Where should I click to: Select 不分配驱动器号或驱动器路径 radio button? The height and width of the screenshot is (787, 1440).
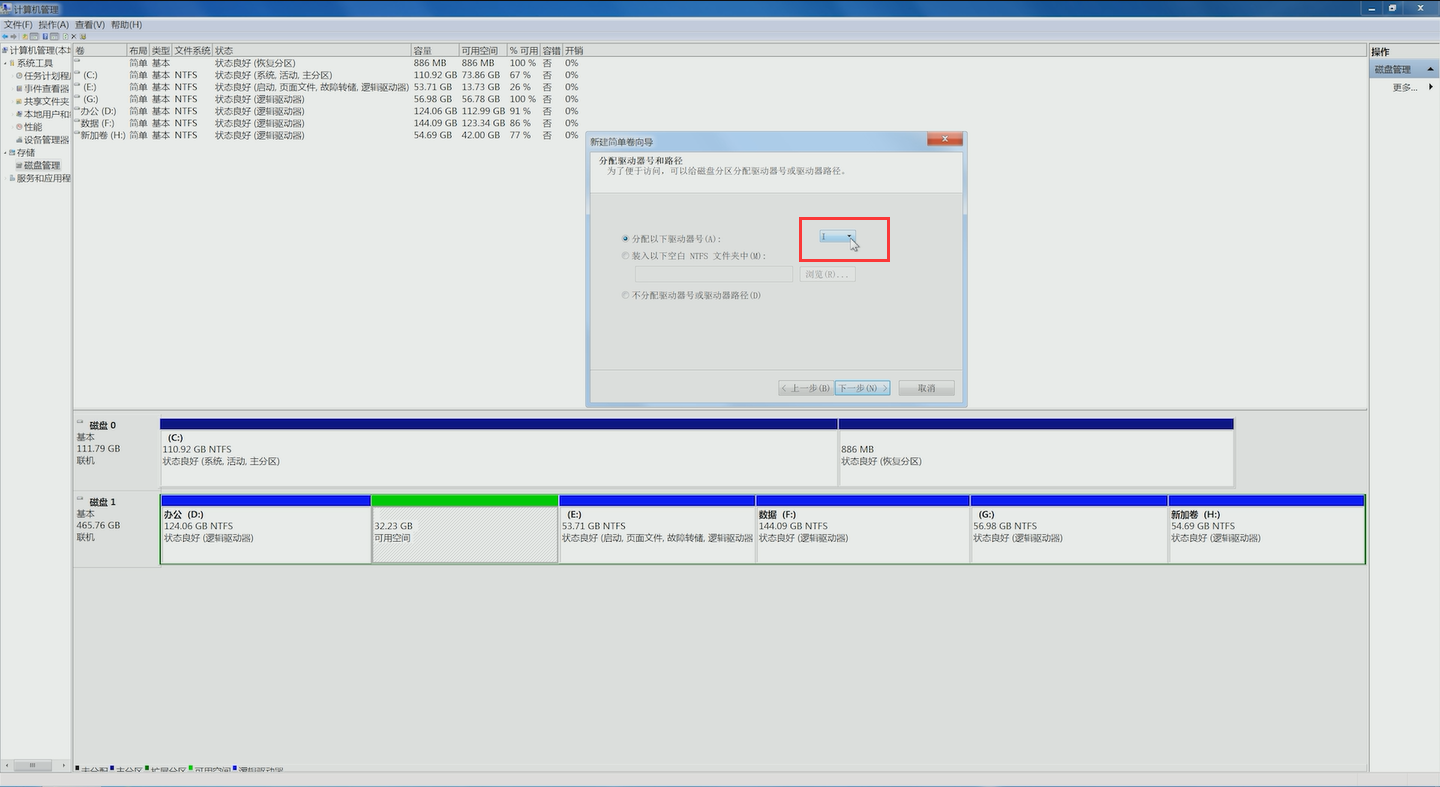[626, 295]
